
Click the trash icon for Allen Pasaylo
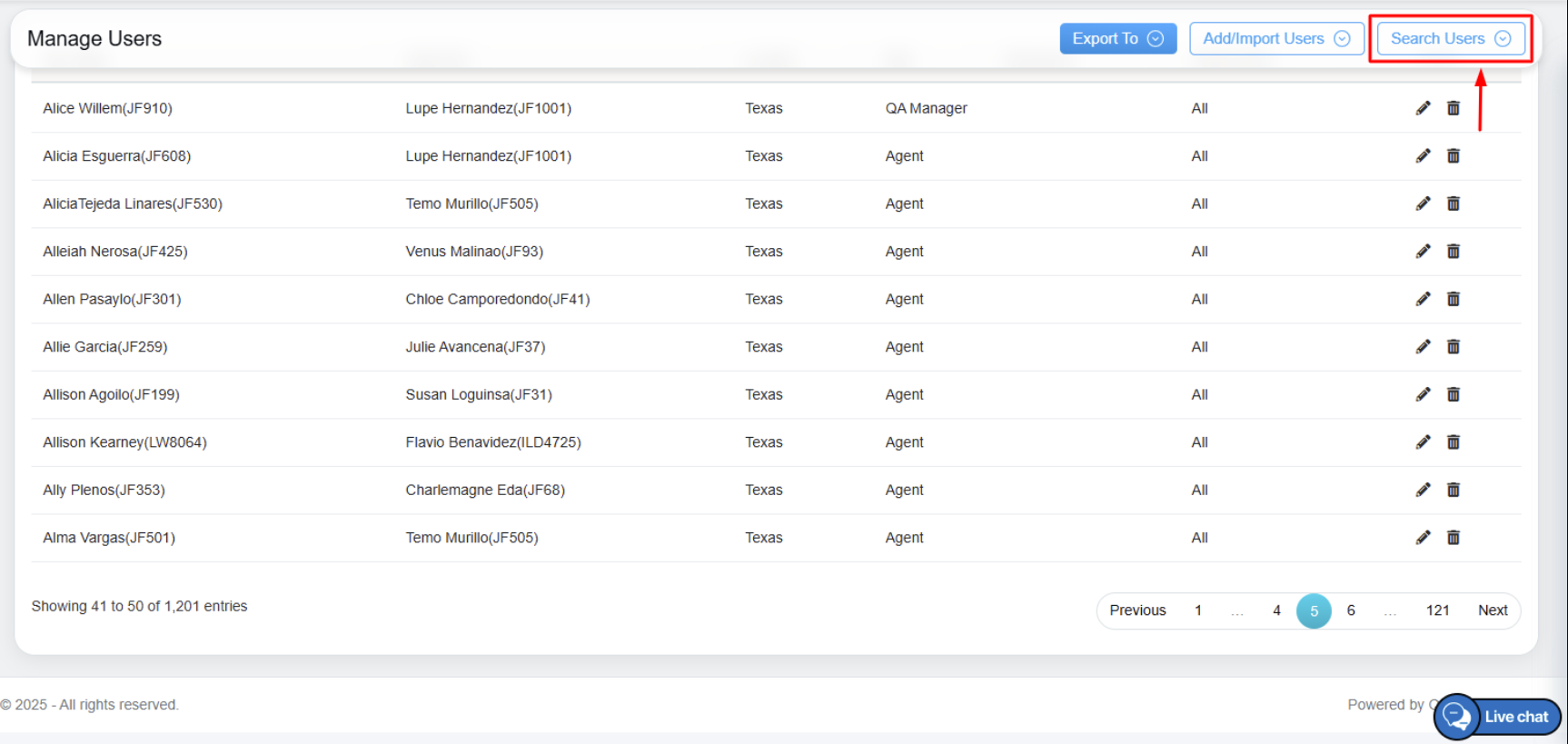(x=1454, y=299)
